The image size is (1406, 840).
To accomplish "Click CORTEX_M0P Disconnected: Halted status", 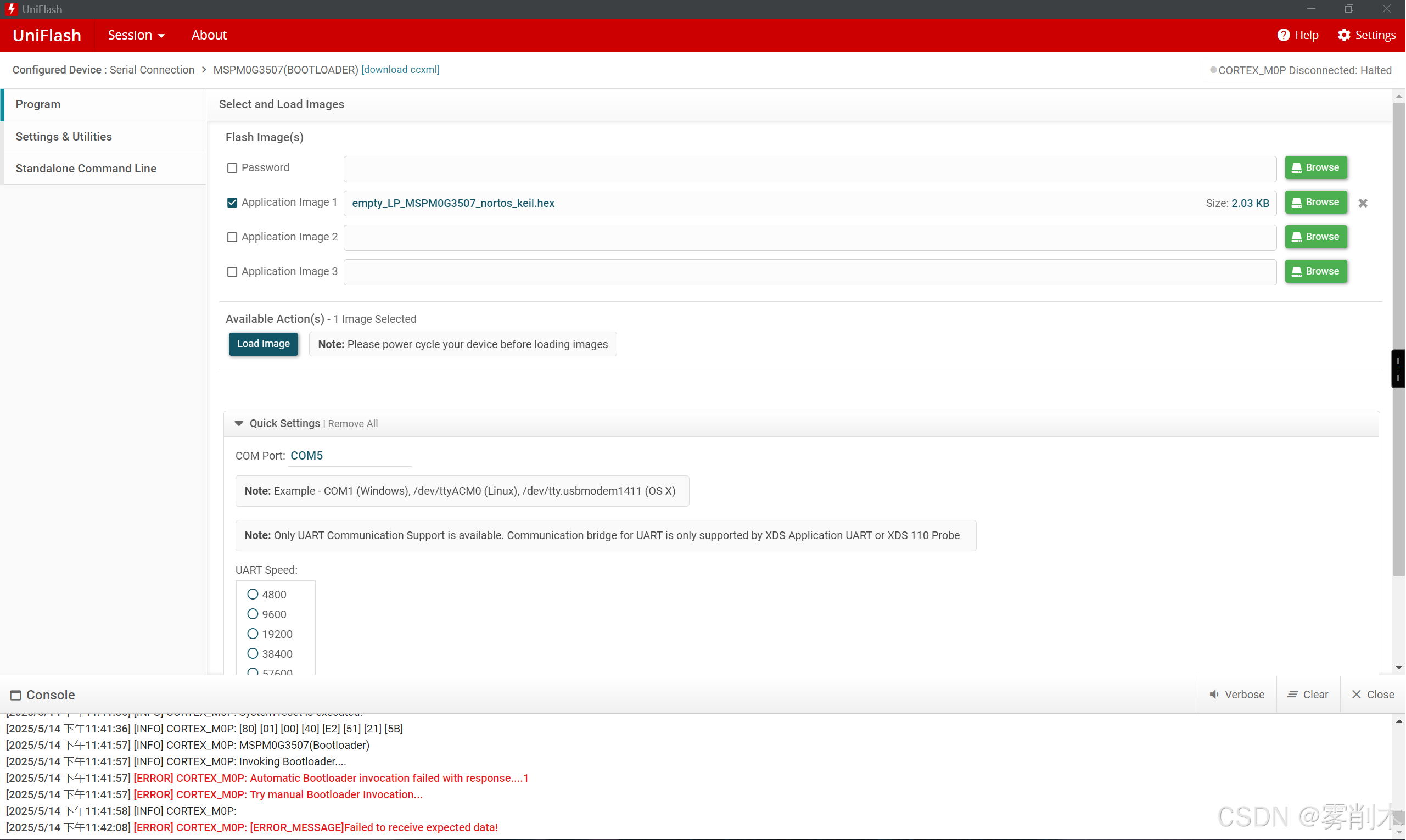I will tap(1301, 70).
